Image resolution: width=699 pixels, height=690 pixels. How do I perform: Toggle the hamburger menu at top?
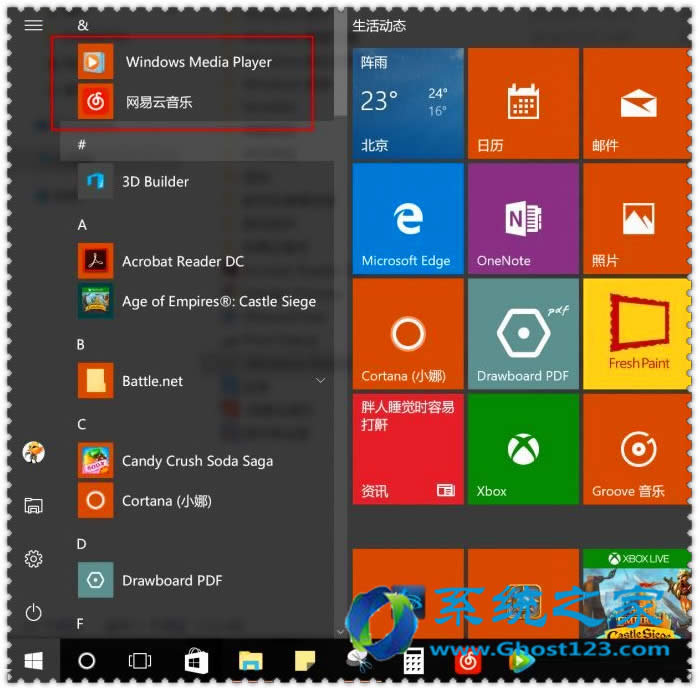(x=33, y=25)
